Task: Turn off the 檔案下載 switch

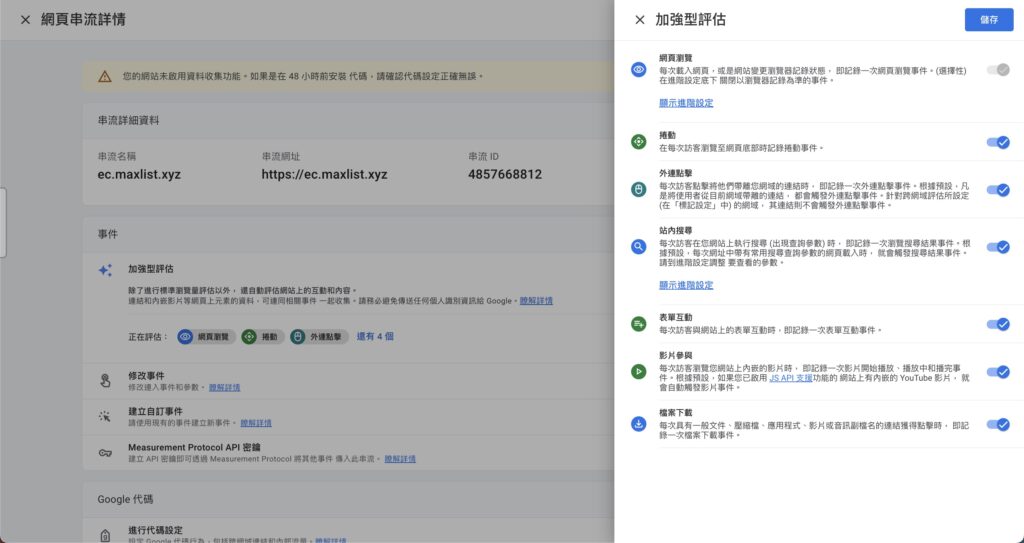Action: pos(998,425)
